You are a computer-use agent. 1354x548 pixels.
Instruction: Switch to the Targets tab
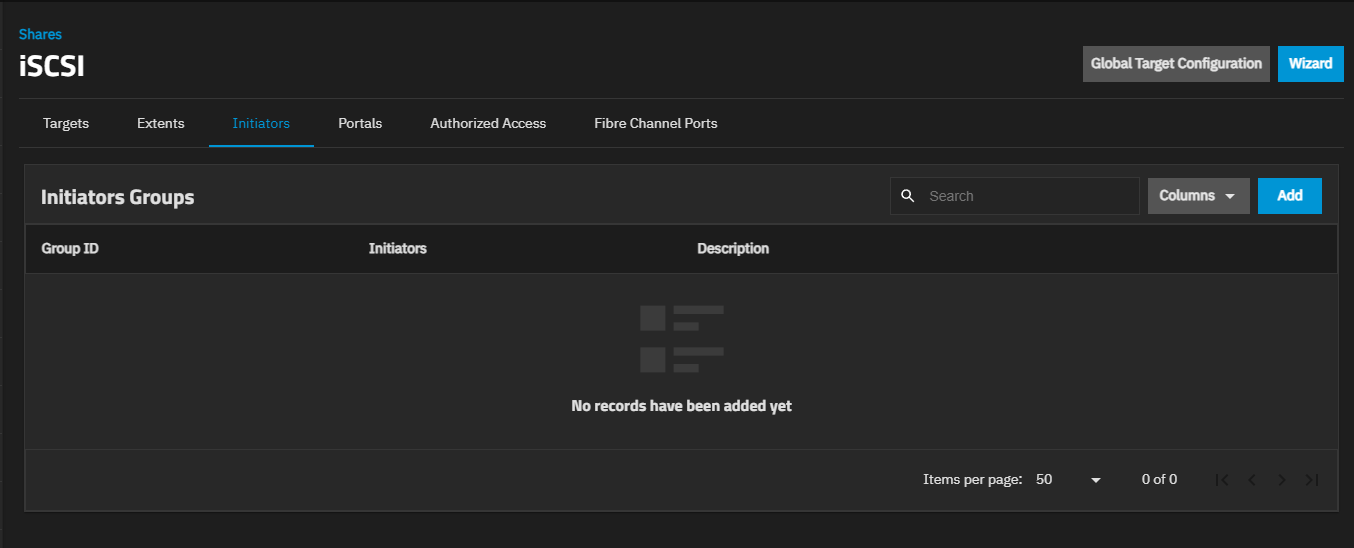coord(66,124)
